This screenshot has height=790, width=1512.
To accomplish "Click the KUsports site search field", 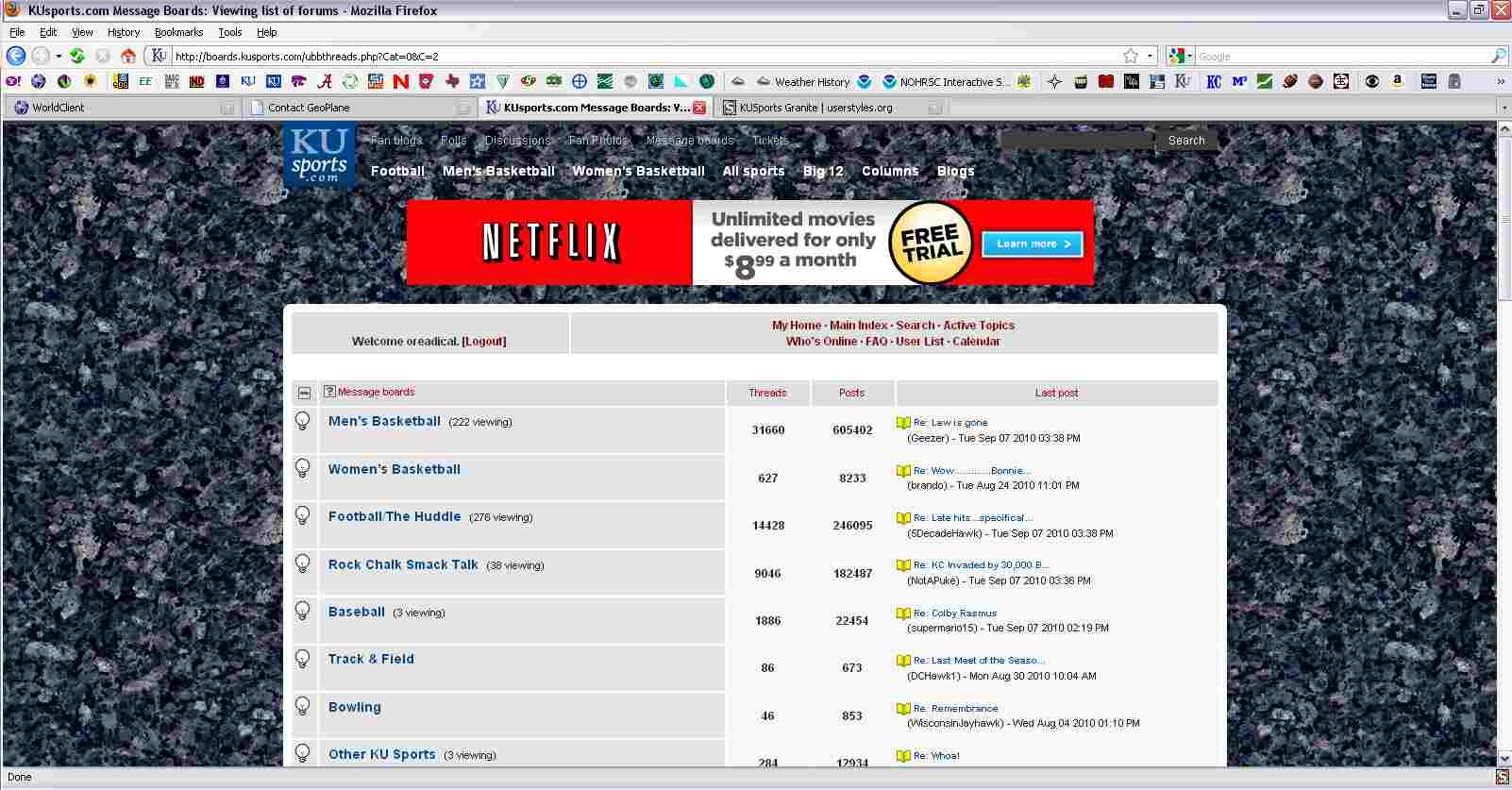I will [1077, 141].
